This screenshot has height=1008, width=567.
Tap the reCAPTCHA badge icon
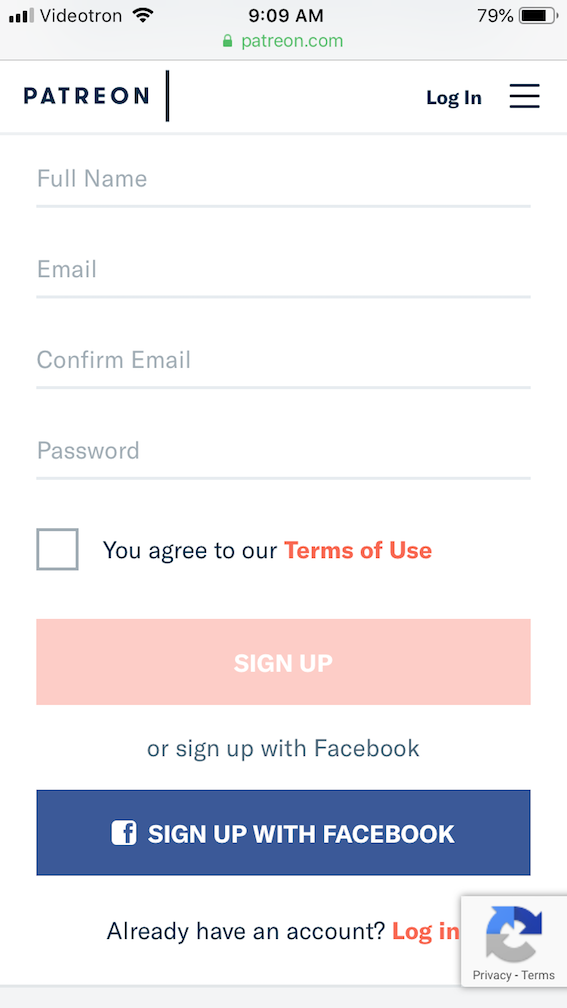(x=514, y=933)
